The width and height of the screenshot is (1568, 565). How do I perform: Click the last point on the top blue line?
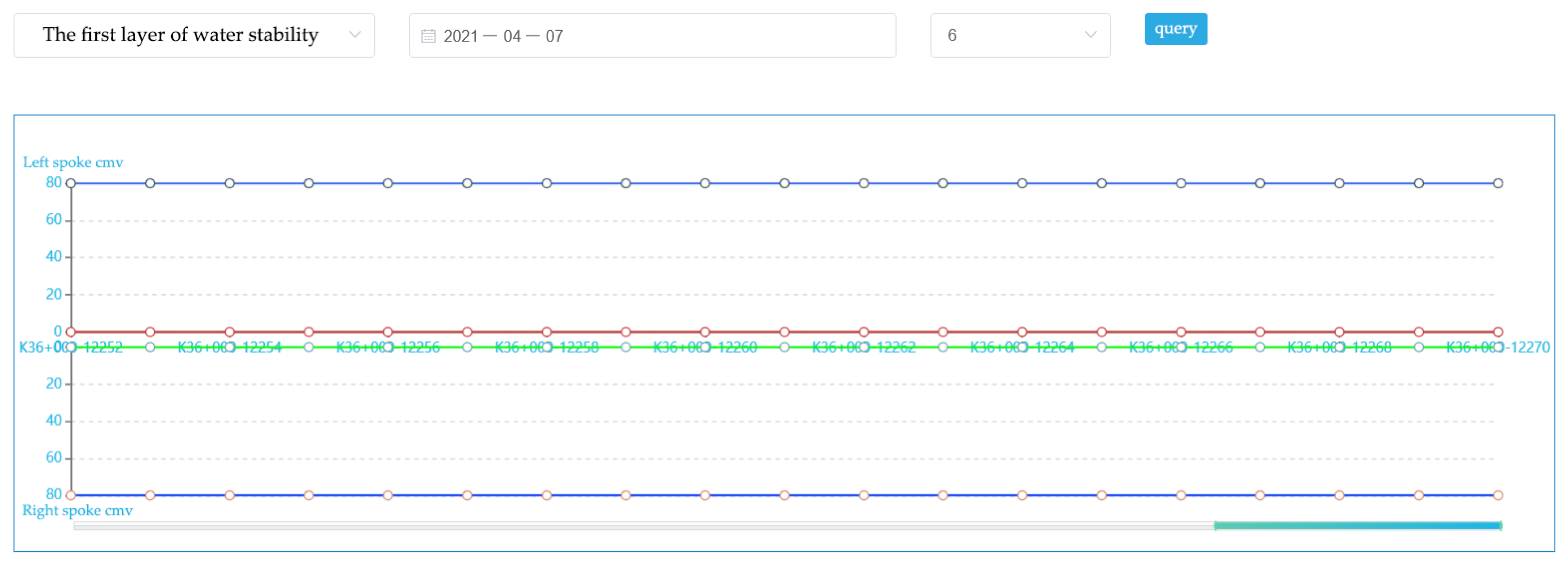(x=1498, y=183)
